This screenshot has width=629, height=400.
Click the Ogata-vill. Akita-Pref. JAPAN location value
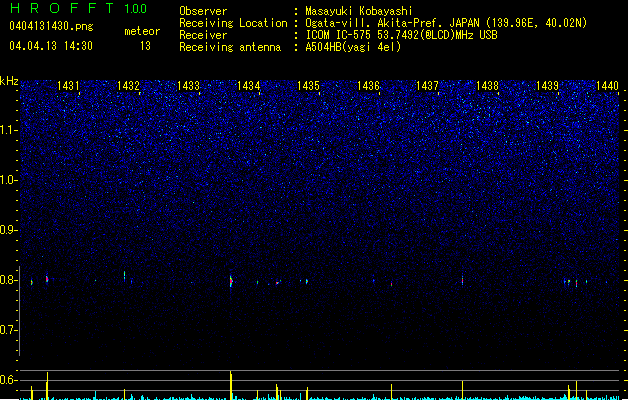(x=446, y=23)
